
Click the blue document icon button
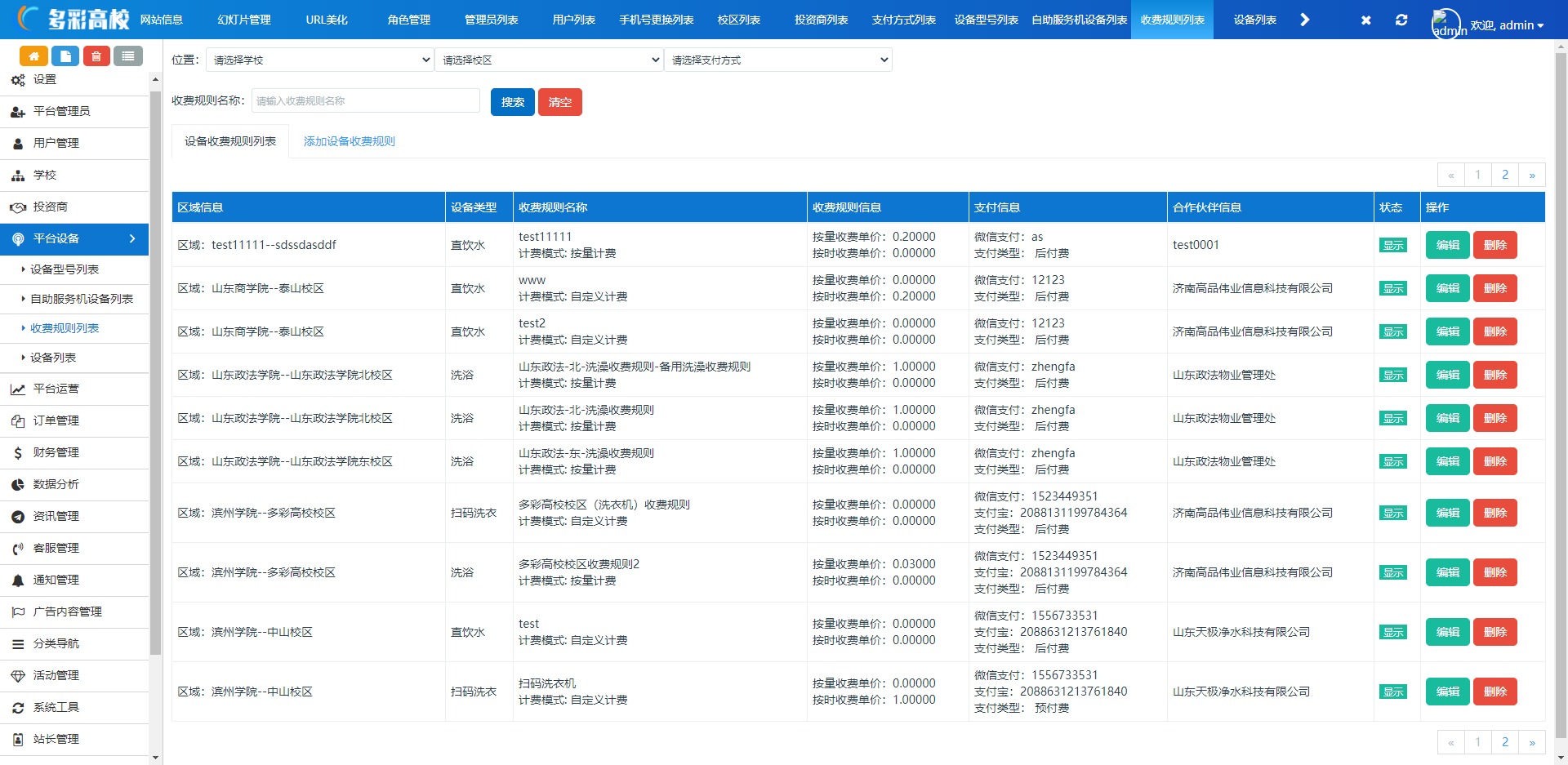[x=65, y=56]
